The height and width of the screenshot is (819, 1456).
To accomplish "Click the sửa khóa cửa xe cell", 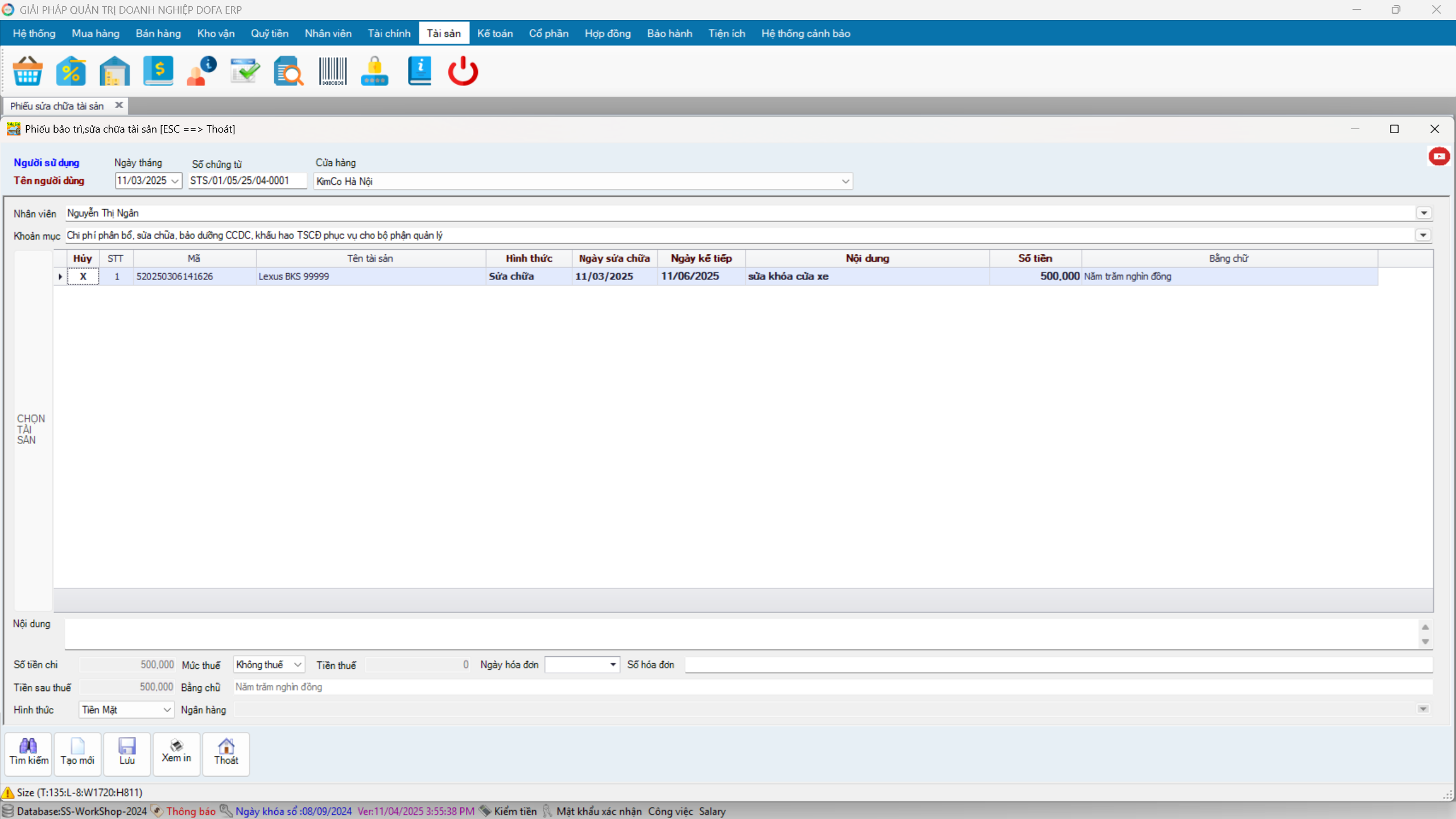I will pyautogui.click(x=867, y=276).
